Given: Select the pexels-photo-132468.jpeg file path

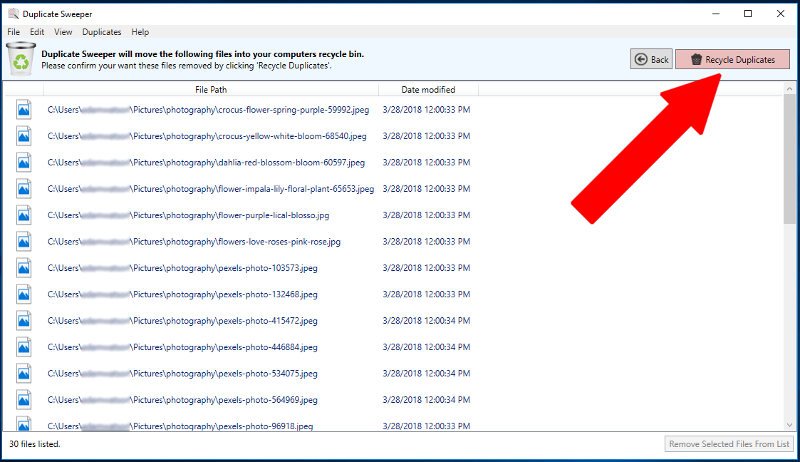Looking at the screenshot, I should tap(183, 294).
